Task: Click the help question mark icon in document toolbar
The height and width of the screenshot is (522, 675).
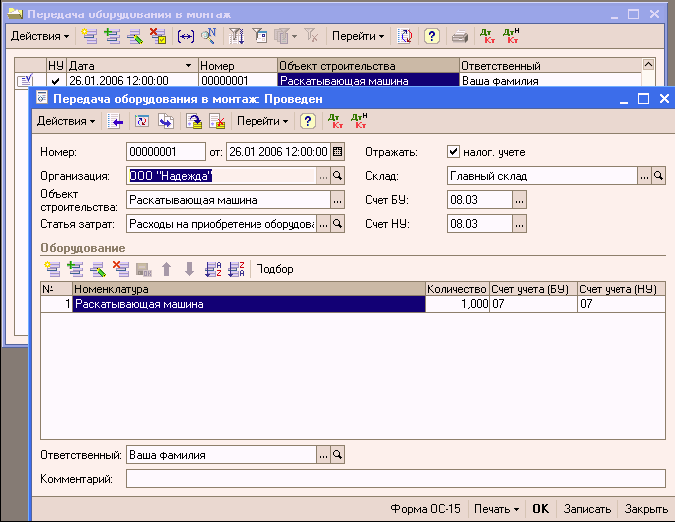Action: 309,121
